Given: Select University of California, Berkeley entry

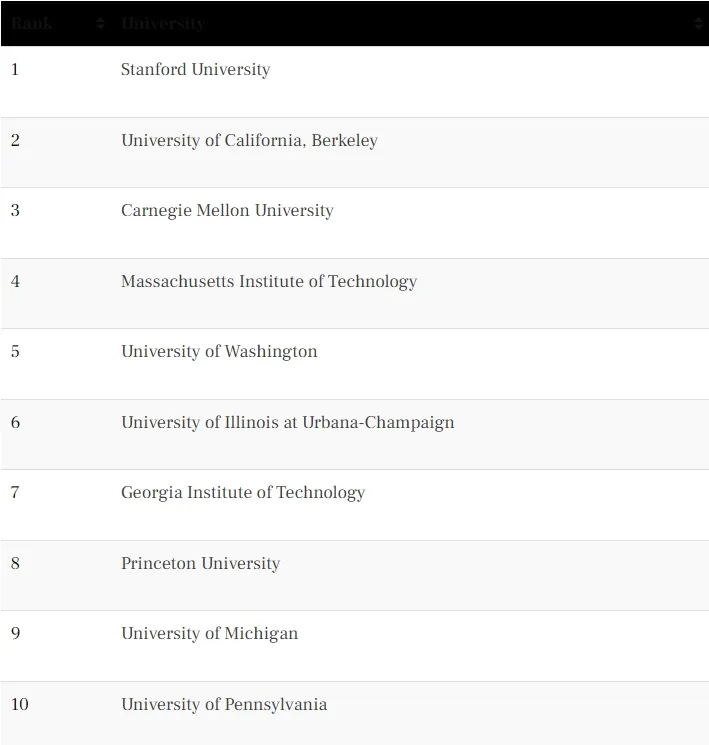Looking at the screenshot, I should click(249, 141).
